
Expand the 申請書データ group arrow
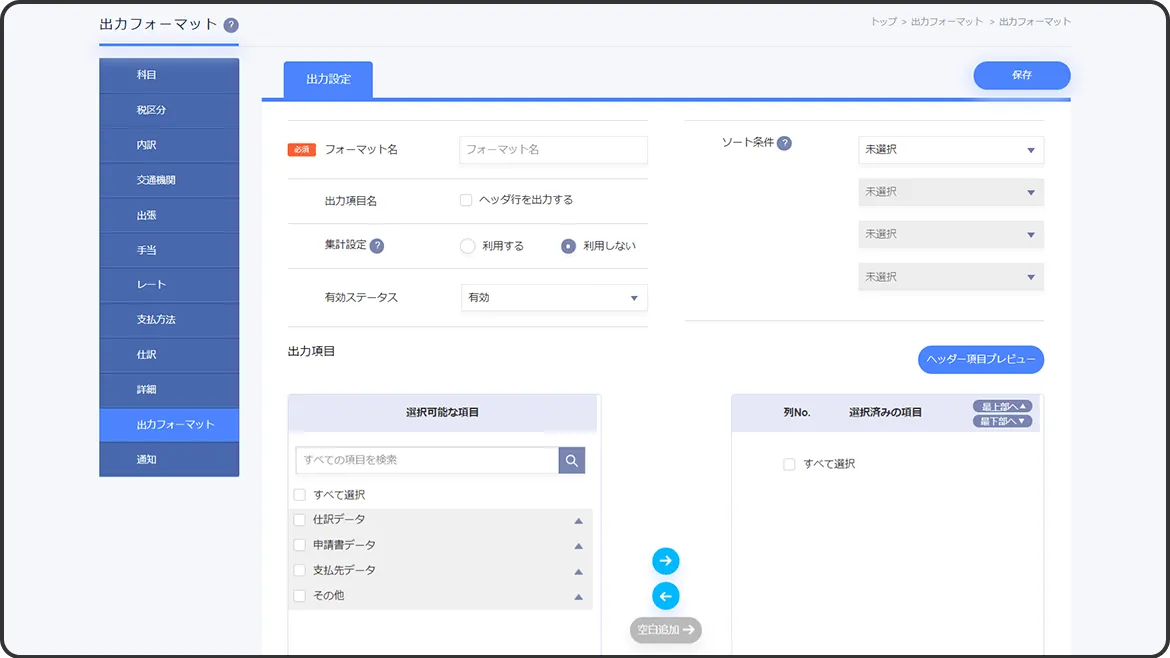(x=578, y=546)
